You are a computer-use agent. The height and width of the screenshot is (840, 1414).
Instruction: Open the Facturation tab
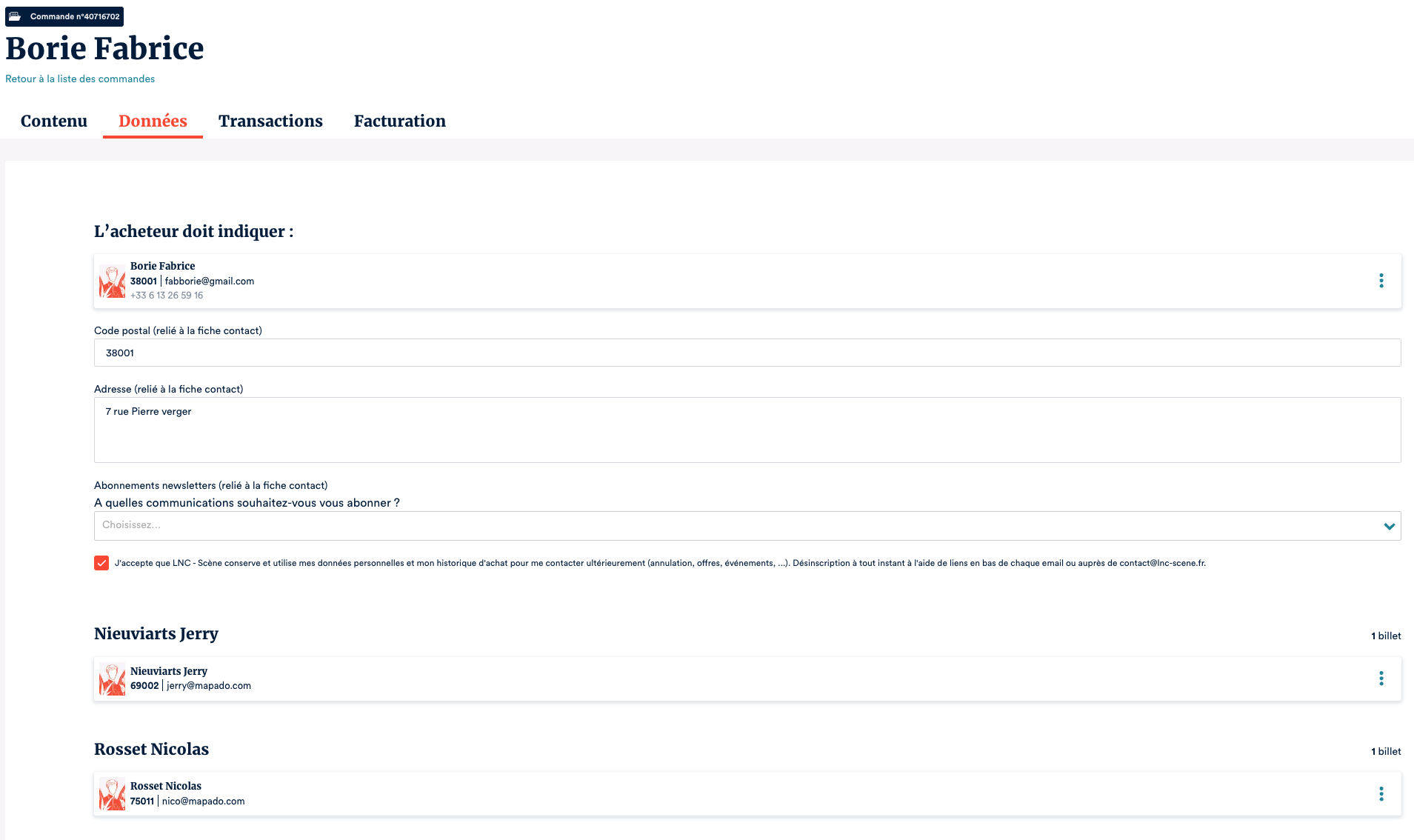[x=399, y=121]
